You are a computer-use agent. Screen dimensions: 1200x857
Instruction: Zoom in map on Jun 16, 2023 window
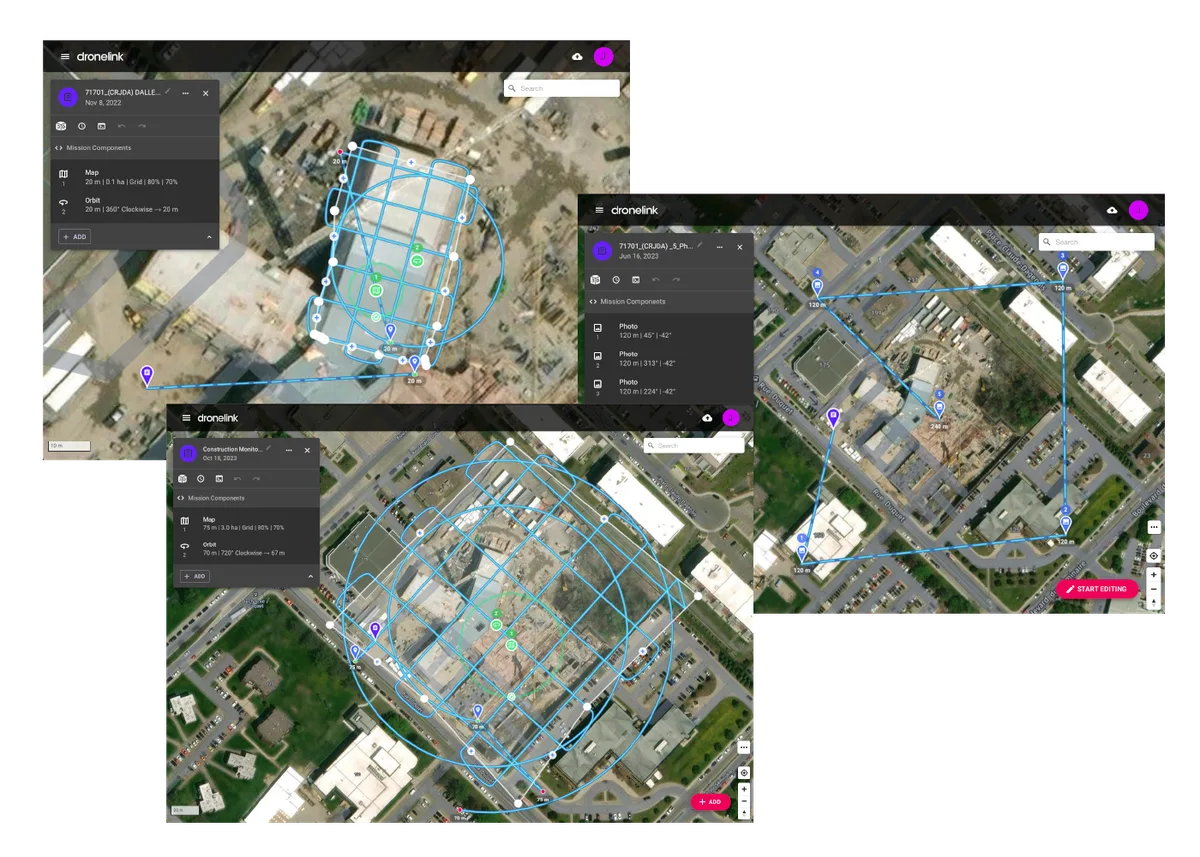(x=1154, y=575)
